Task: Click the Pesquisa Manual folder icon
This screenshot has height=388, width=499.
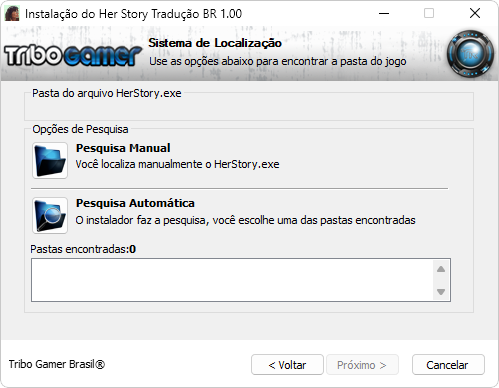Action: click(x=50, y=160)
